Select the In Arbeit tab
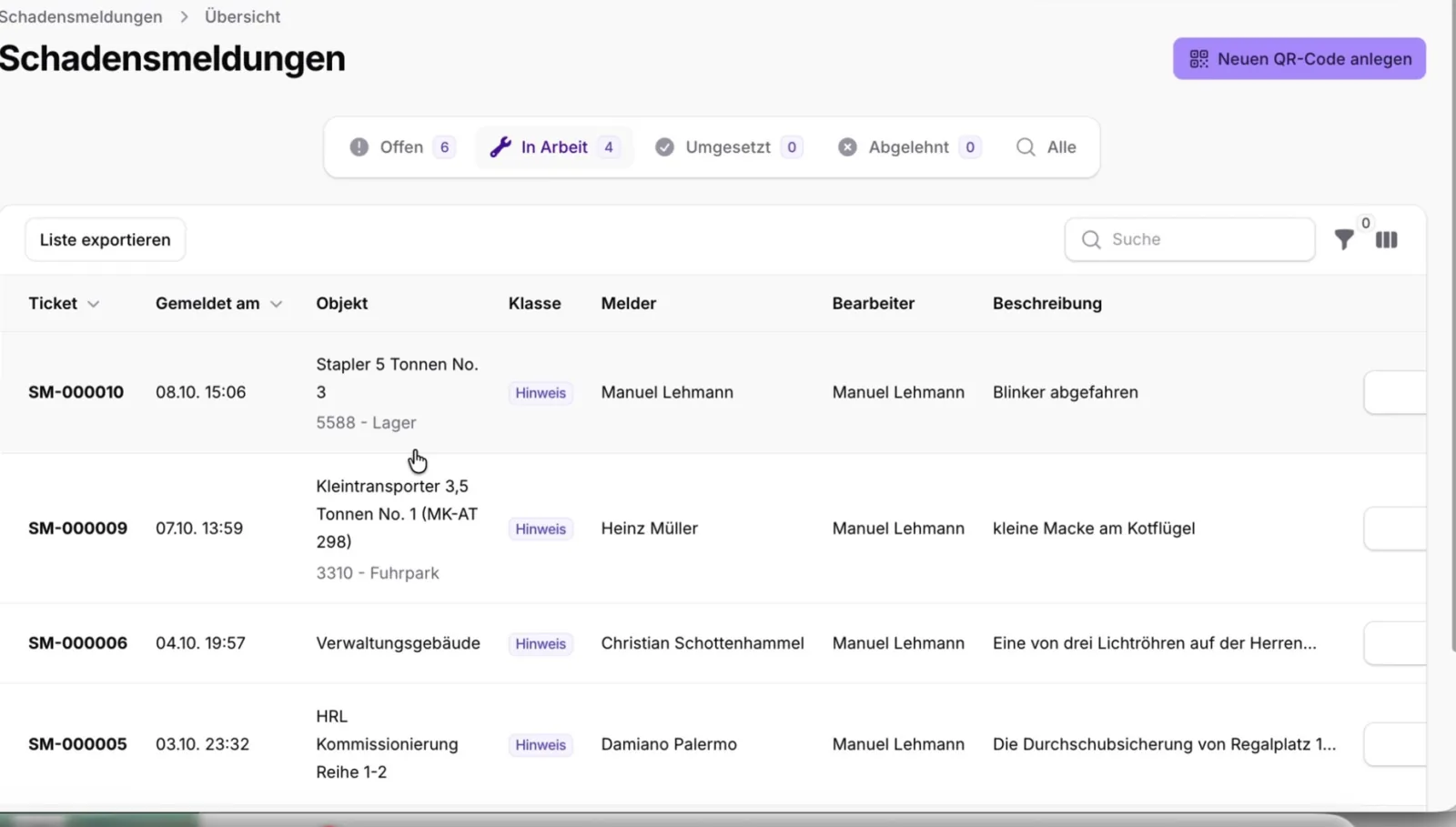Image resolution: width=1456 pixels, height=827 pixels. [x=554, y=147]
